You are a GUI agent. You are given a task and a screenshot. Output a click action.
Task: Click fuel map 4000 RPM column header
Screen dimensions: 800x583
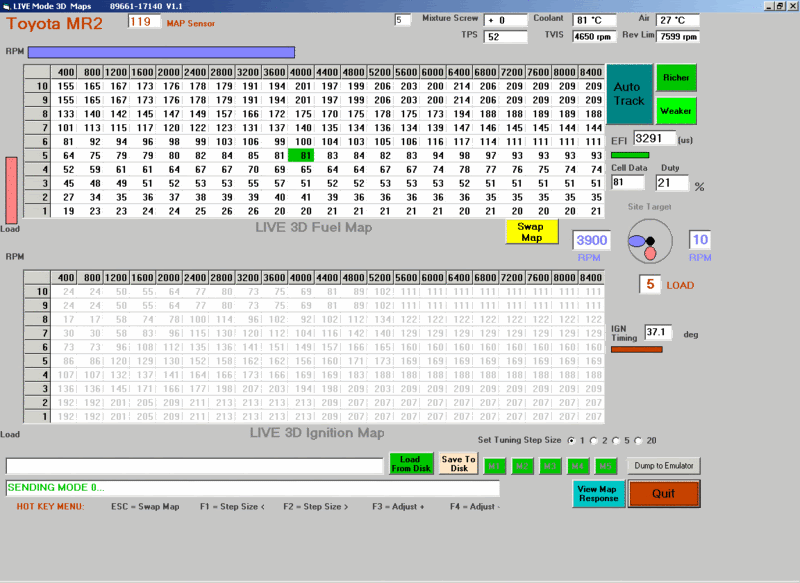(x=301, y=72)
